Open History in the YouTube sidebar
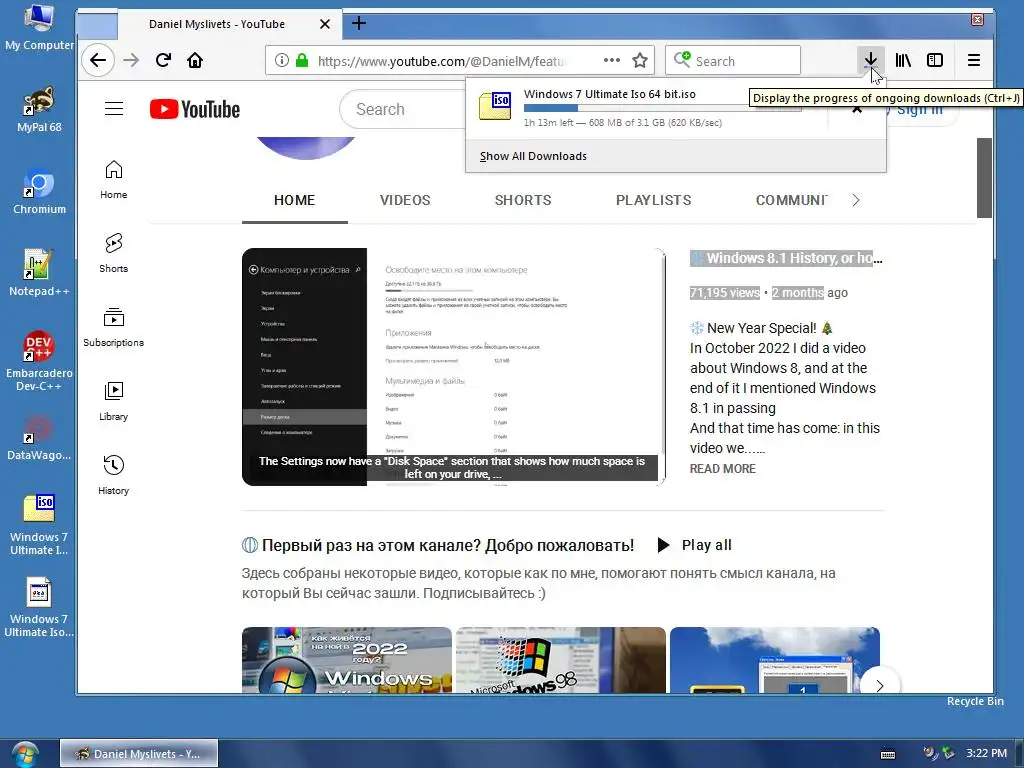 point(114,475)
